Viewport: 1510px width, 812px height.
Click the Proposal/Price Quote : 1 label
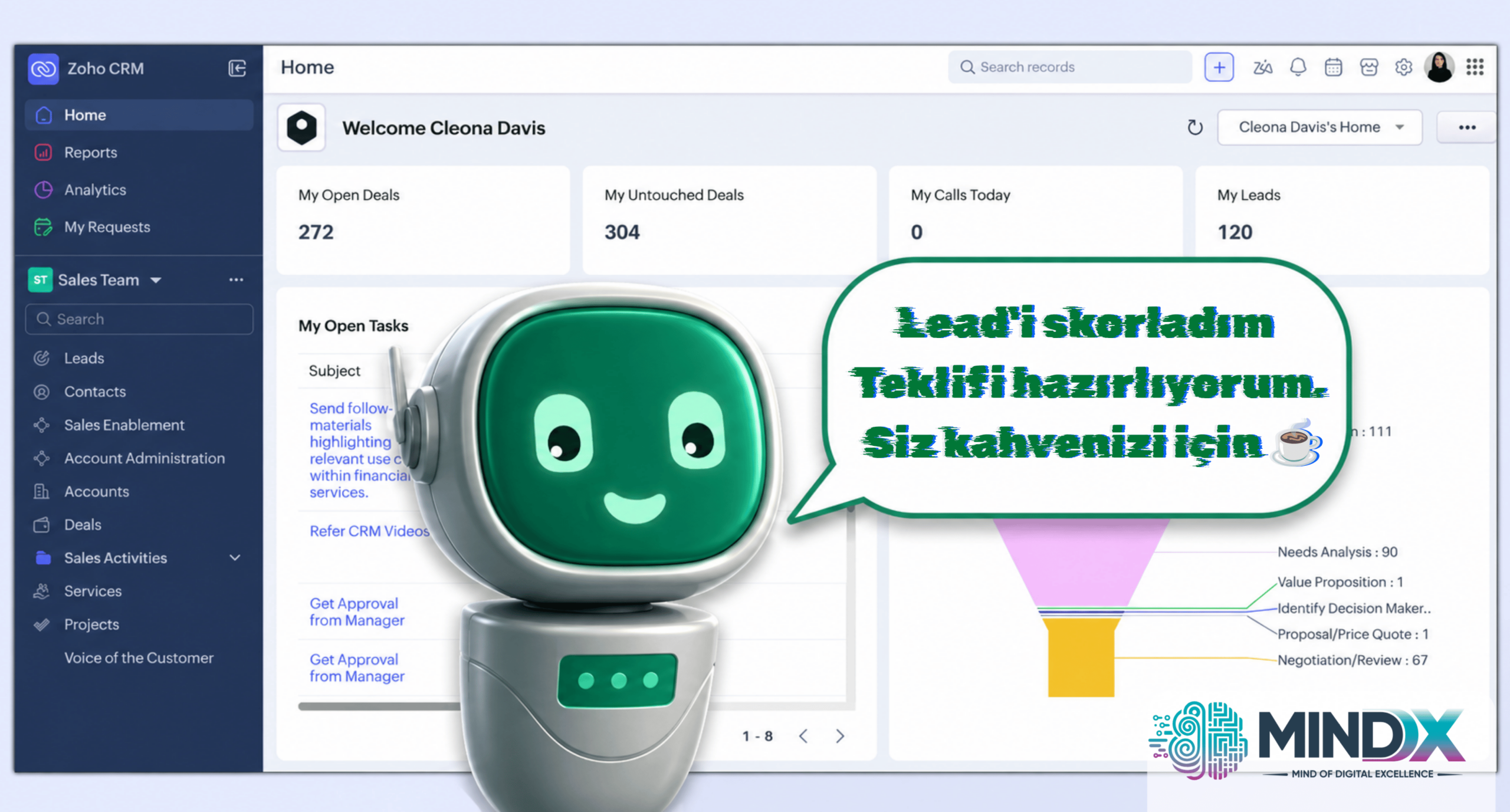tap(1353, 634)
